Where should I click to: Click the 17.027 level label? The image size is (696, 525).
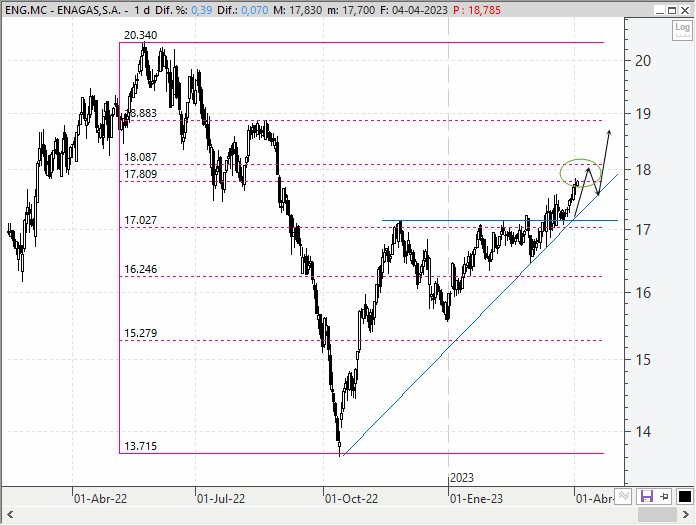click(140, 220)
